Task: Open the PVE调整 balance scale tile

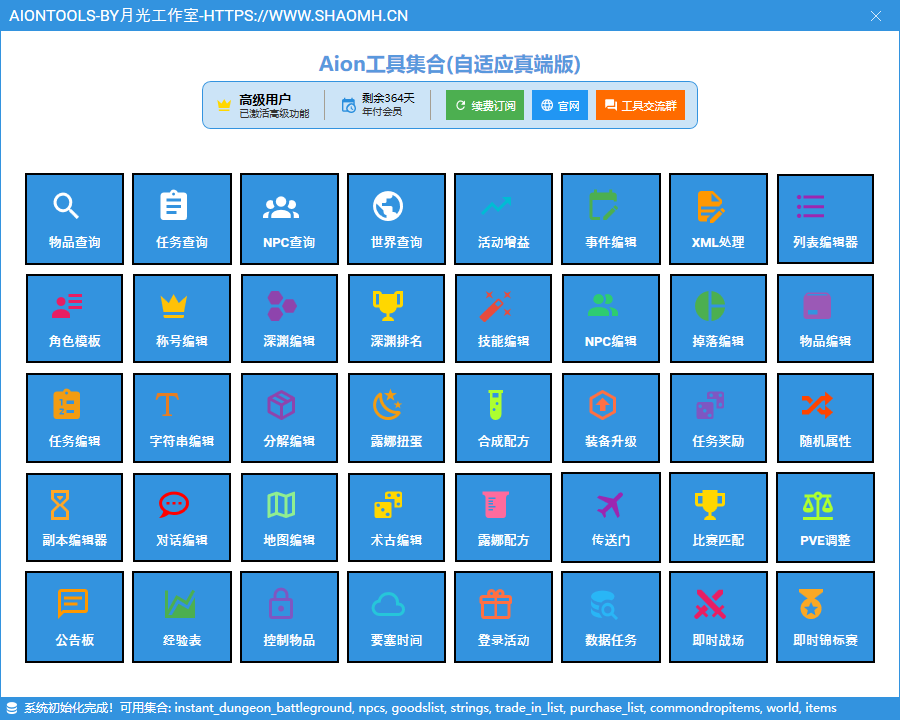Action: (x=825, y=517)
